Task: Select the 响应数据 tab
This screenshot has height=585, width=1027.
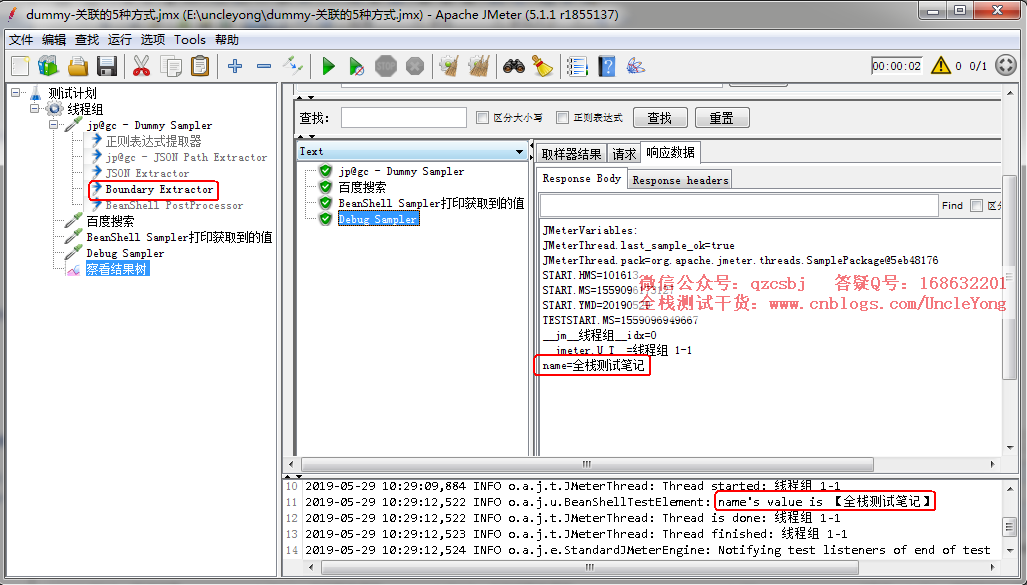Action: point(670,153)
